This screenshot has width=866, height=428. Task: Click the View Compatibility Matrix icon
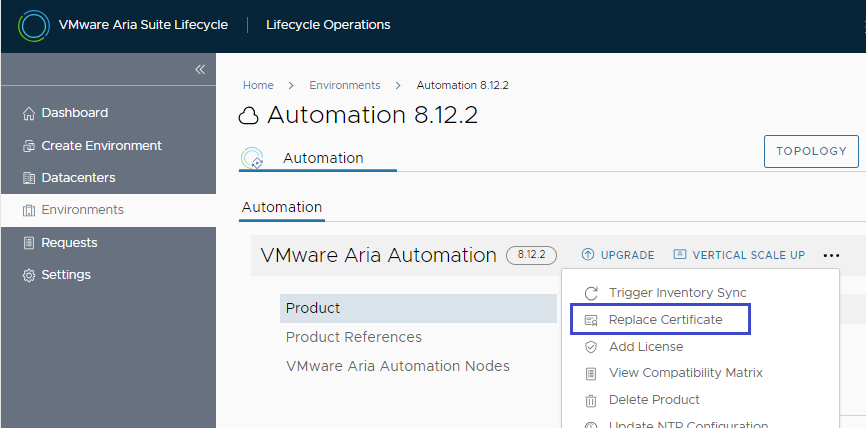(x=592, y=374)
